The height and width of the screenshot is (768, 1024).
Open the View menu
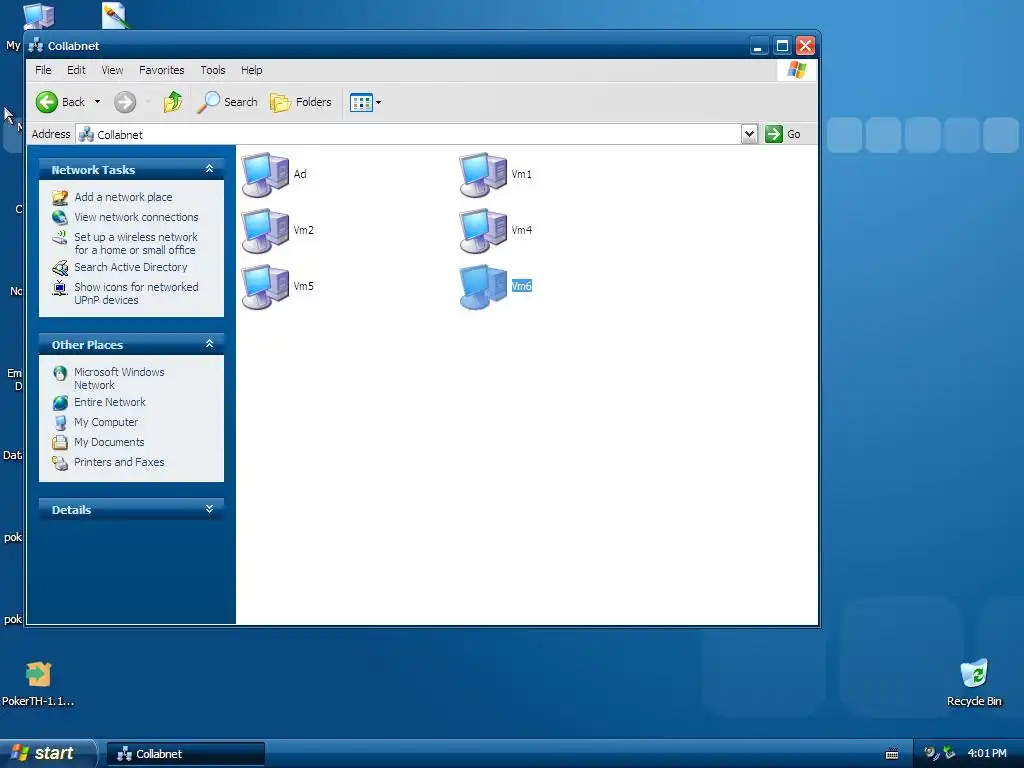click(112, 70)
